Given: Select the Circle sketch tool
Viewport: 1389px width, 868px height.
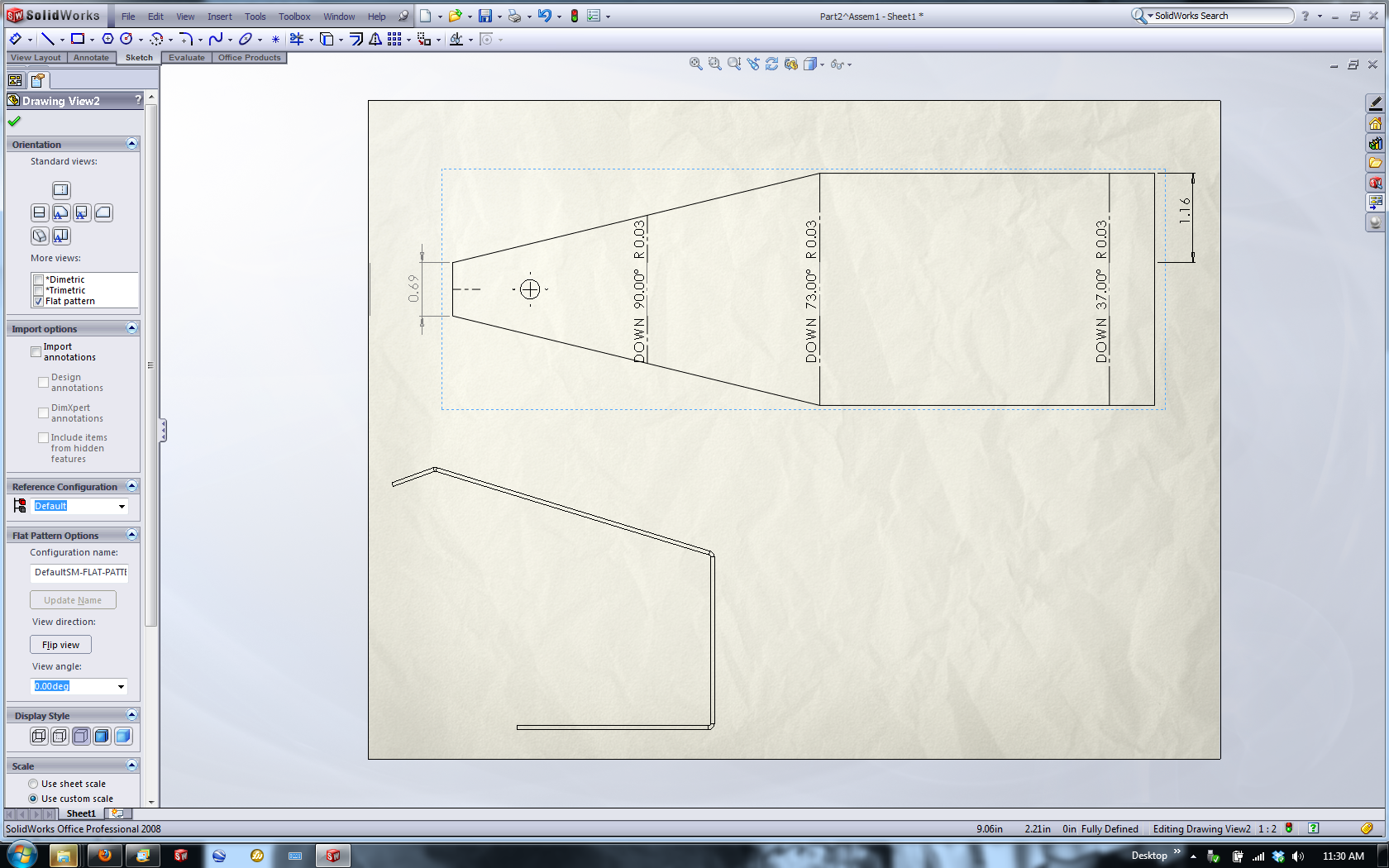Looking at the screenshot, I should coord(126,39).
